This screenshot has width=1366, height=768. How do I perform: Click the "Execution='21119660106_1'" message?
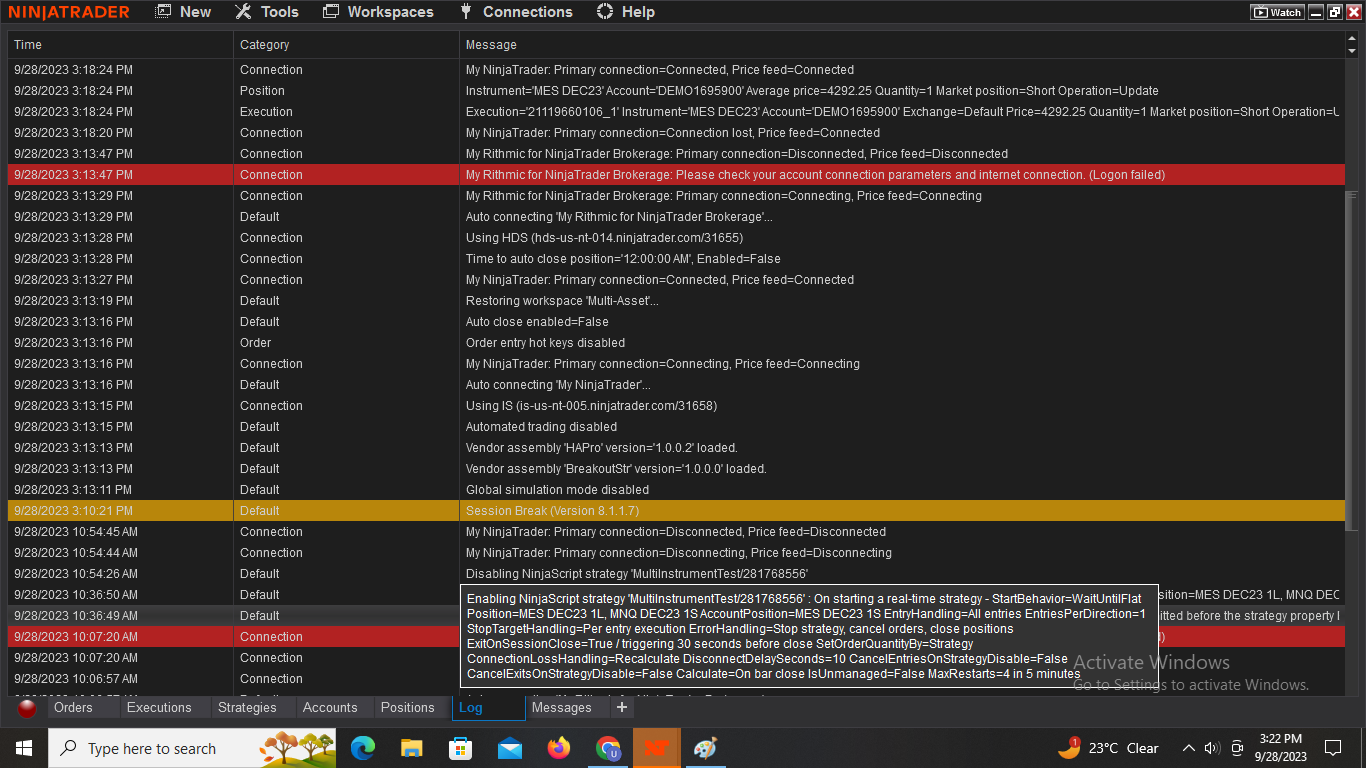click(x=902, y=112)
